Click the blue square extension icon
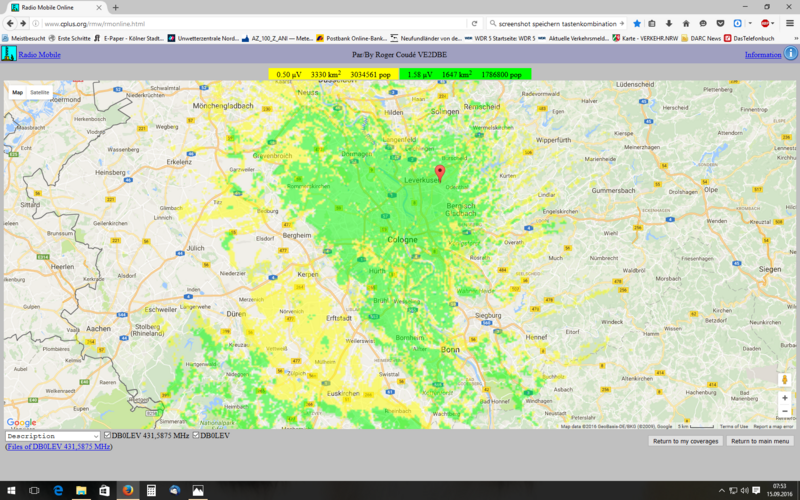 click(x=737, y=23)
